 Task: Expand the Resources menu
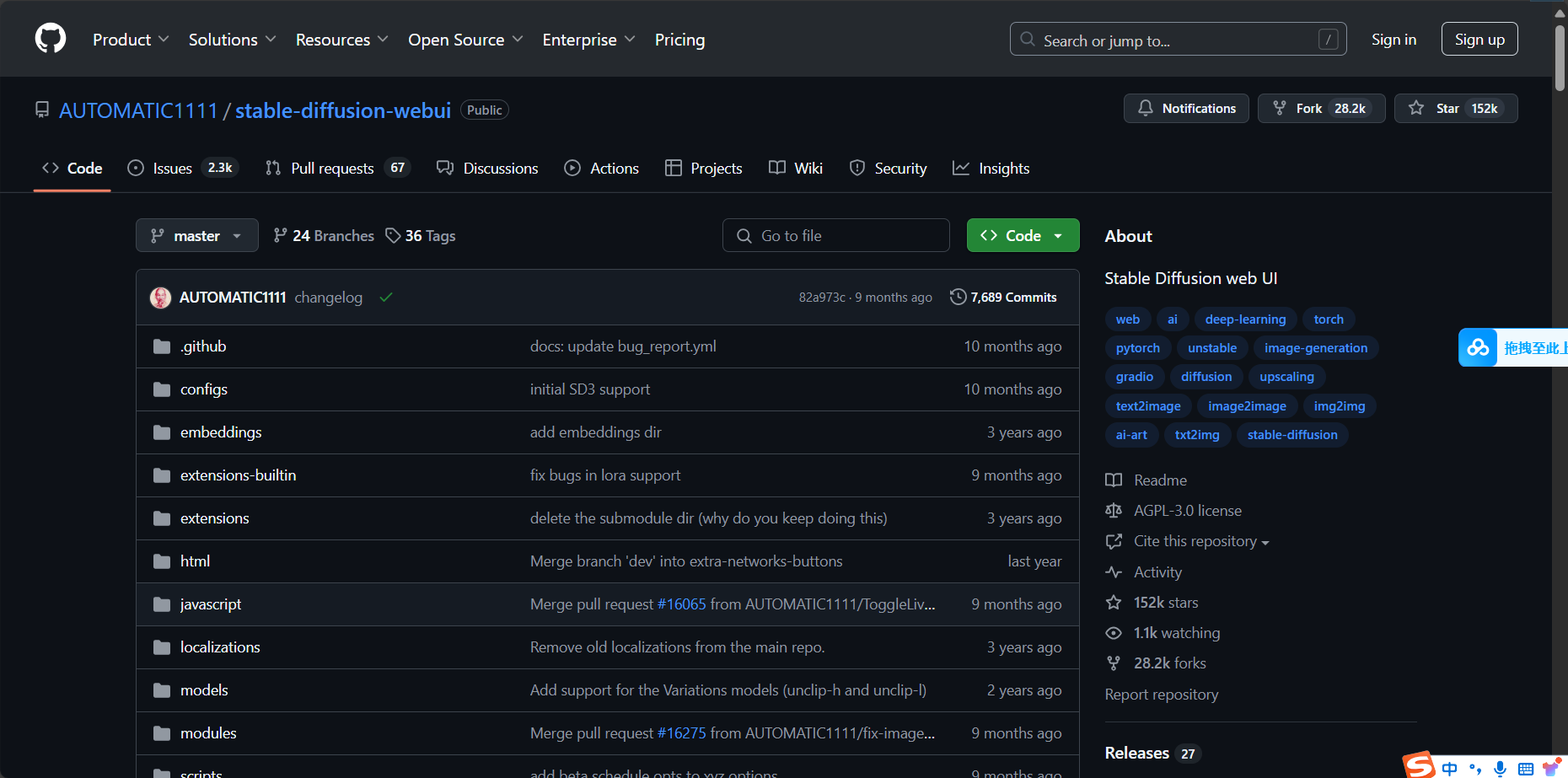[341, 40]
